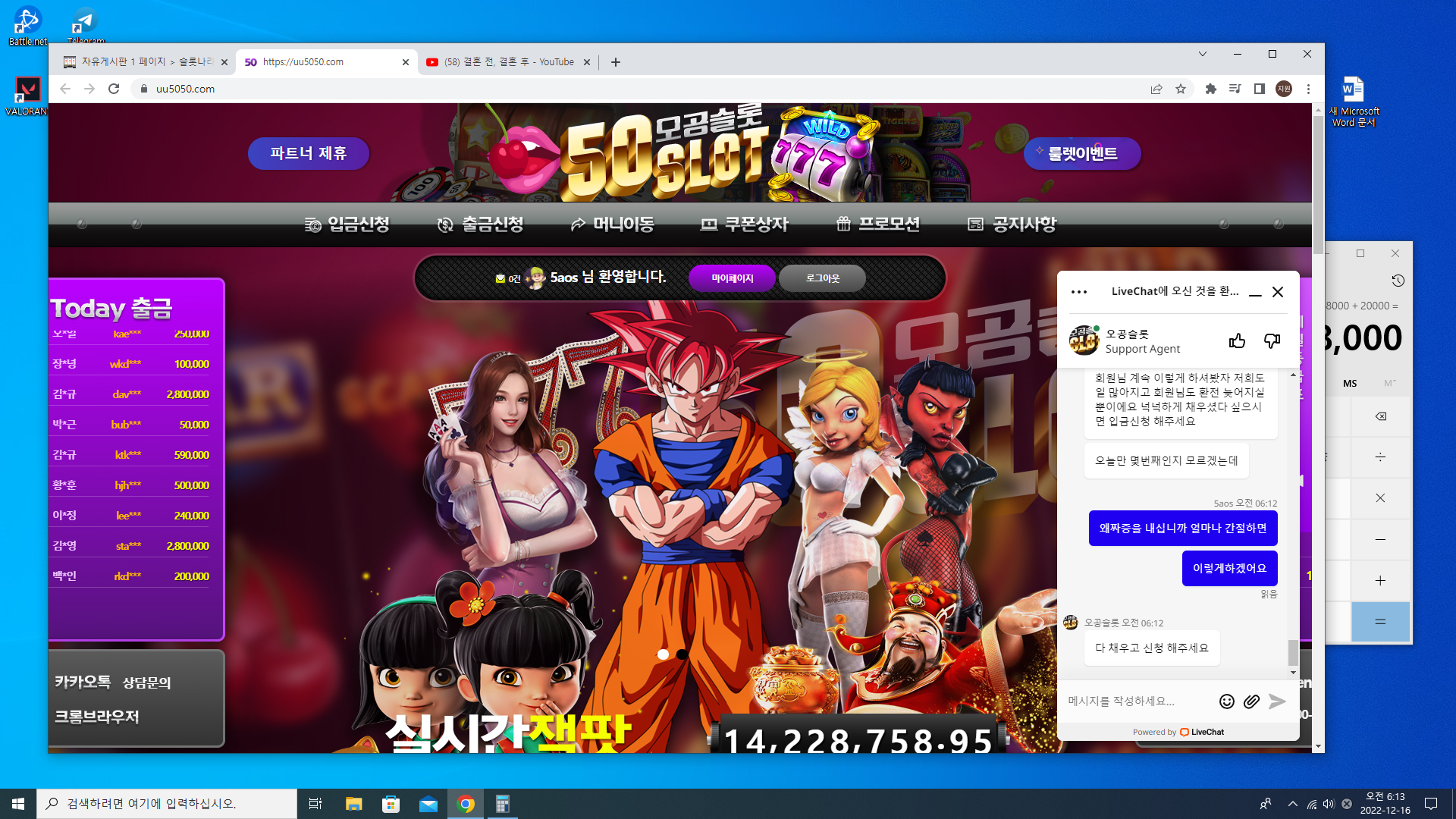Open the Chrome profile avatar
Image resolution: width=1456 pixels, height=819 pixels.
click(1284, 89)
